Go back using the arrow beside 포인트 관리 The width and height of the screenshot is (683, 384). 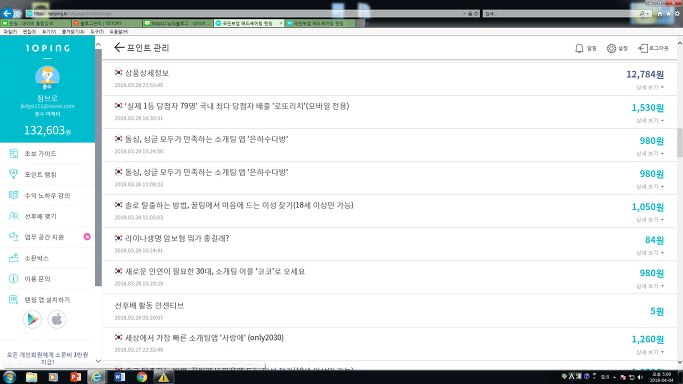(x=119, y=47)
